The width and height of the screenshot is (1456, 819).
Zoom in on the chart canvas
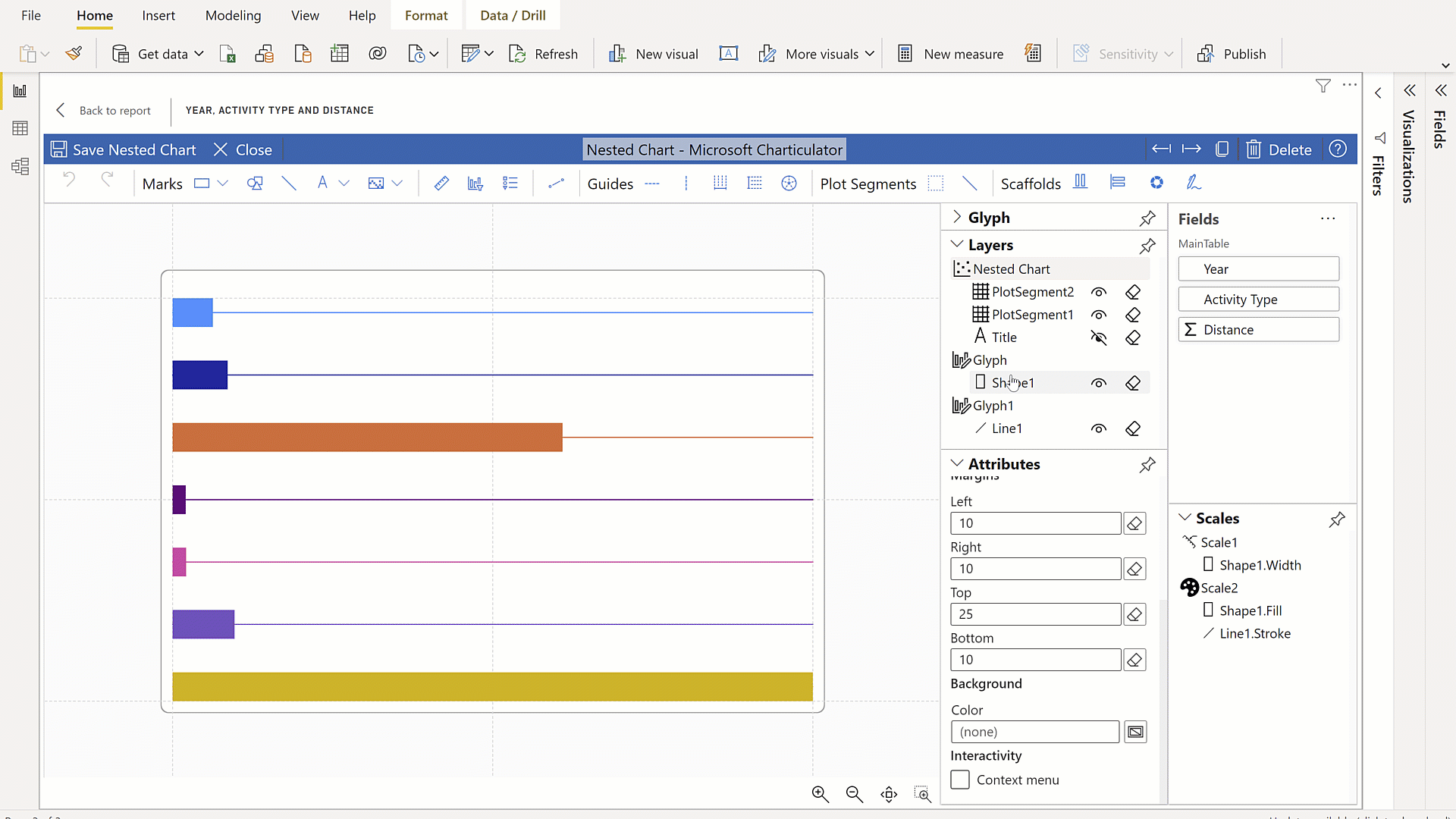[820, 794]
